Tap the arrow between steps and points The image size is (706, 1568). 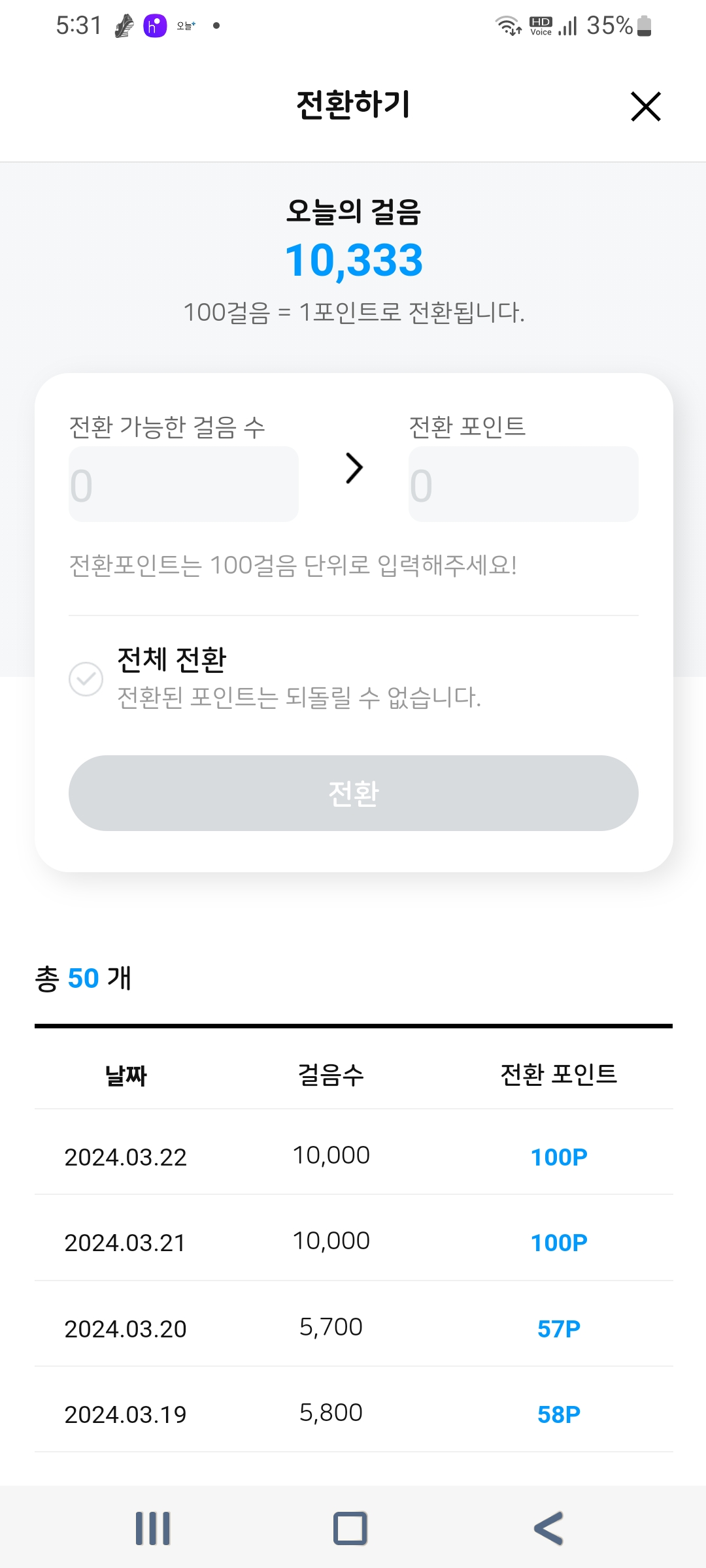354,468
